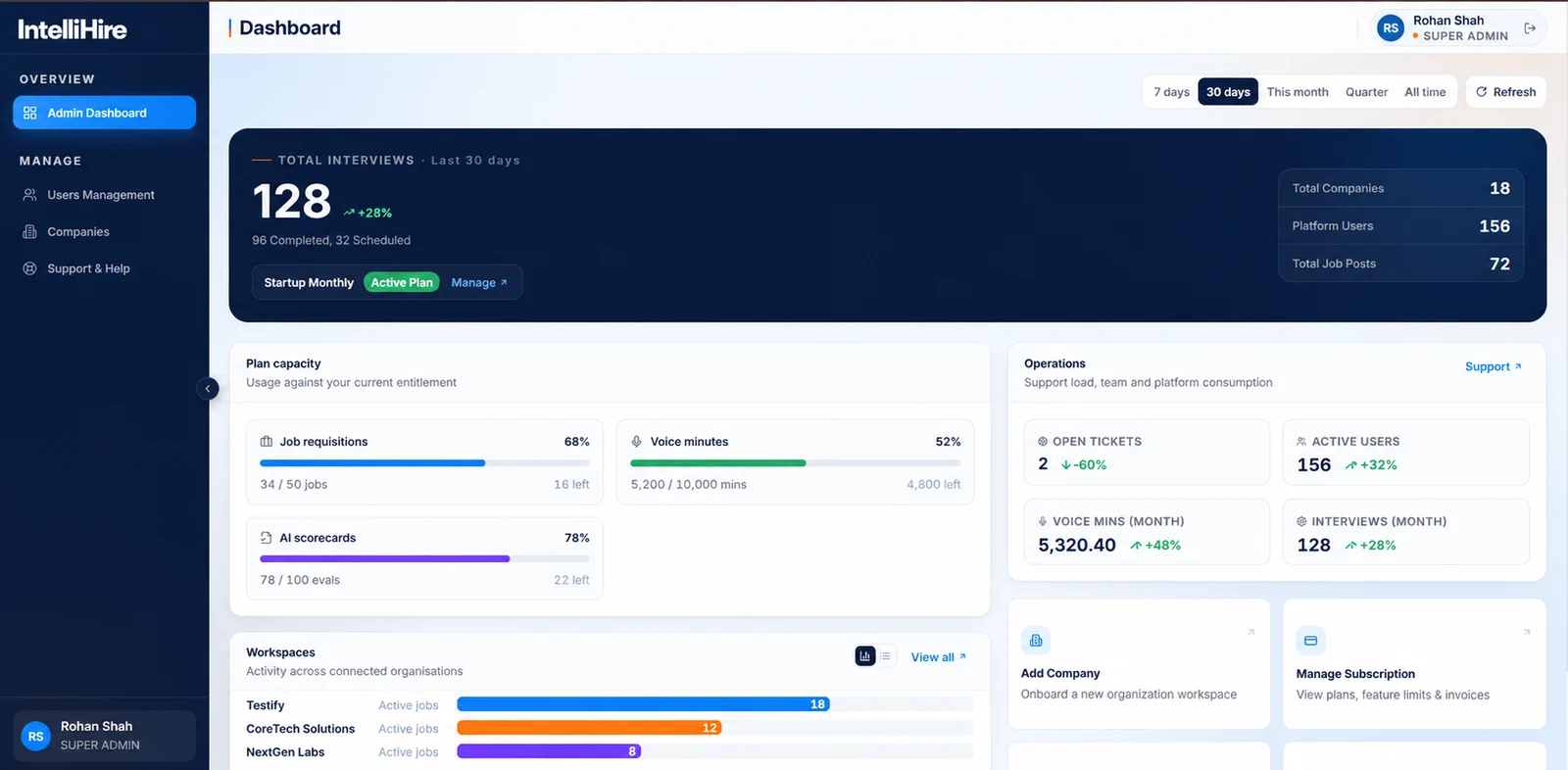Click the Testify workspace bar

(x=643, y=704)
